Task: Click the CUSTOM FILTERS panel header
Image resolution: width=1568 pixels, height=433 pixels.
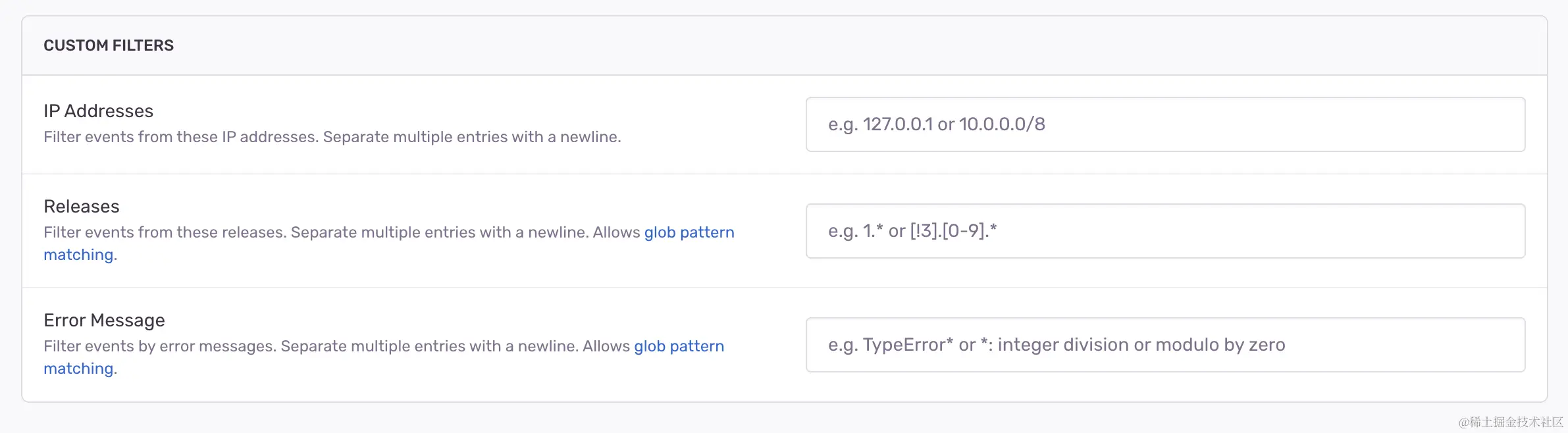Action: pyautogui.click(x=109, y=45)
